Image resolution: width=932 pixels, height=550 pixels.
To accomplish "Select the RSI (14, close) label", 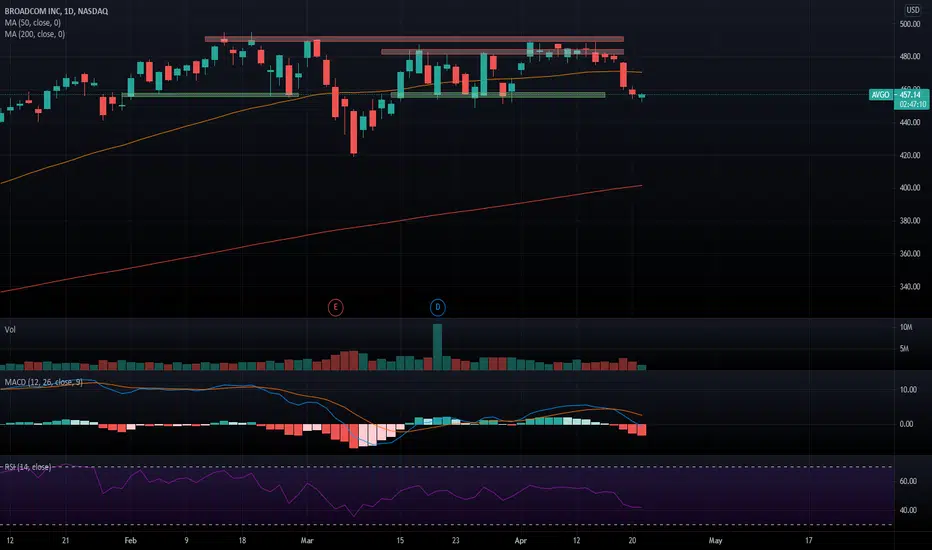I will click(x=28, y=467).
